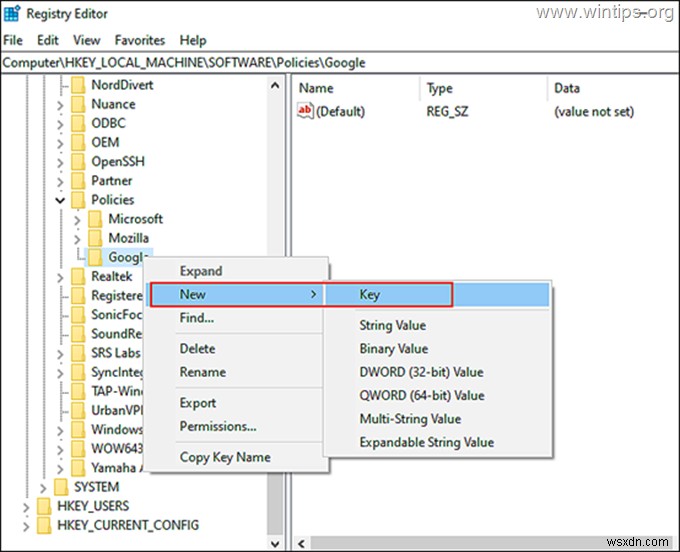
Task: Expand the ODBC key
Action: (60, 124)
